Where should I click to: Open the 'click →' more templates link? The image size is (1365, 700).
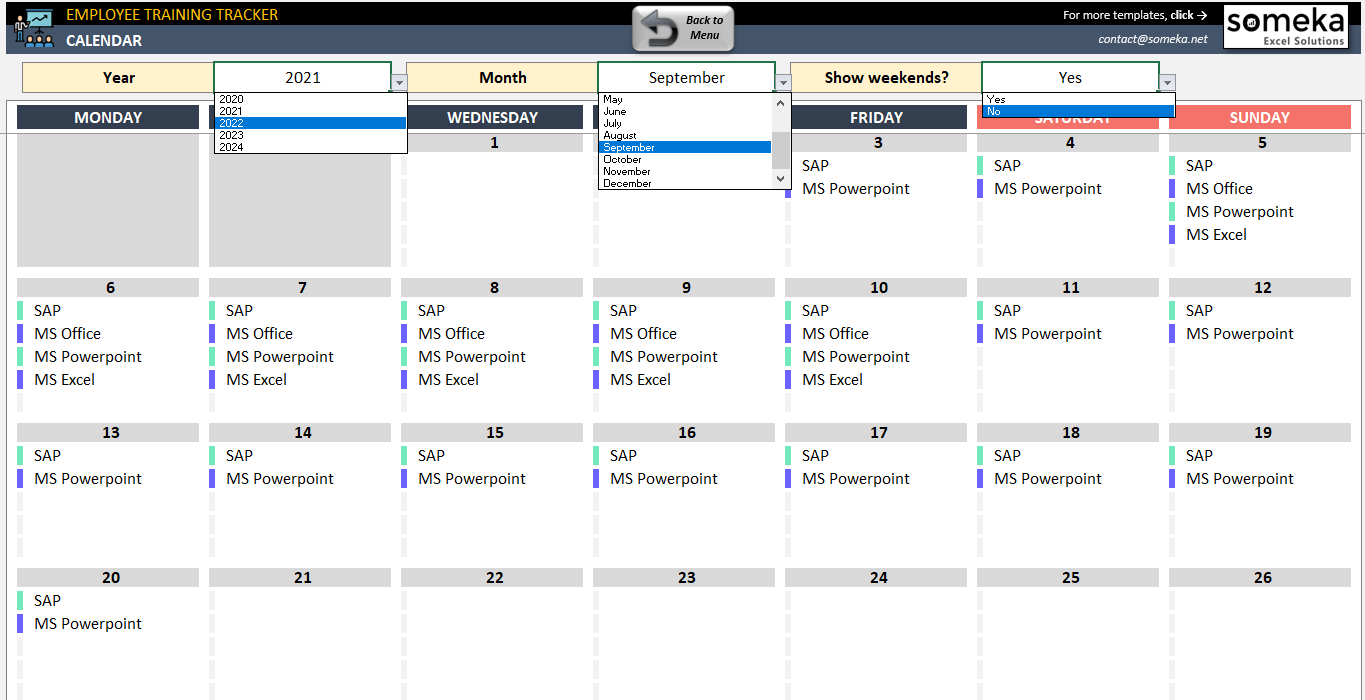pyautogui.click(x=1189, y=15)
